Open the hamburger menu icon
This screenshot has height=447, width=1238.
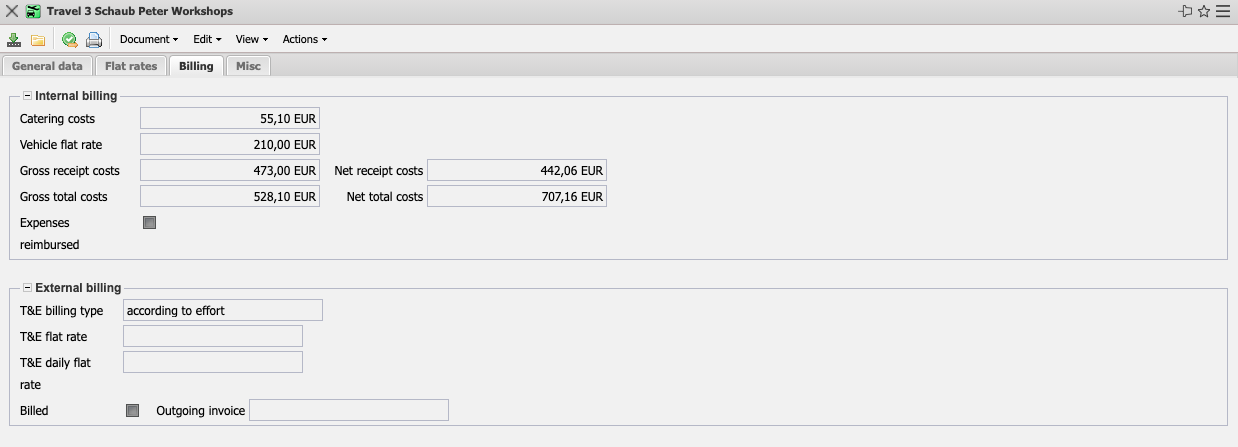pos(1223,11)
